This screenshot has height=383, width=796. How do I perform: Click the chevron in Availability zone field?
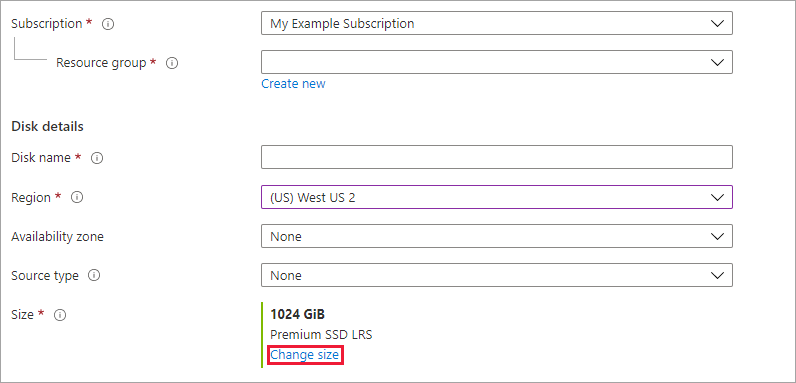[717, 236]
